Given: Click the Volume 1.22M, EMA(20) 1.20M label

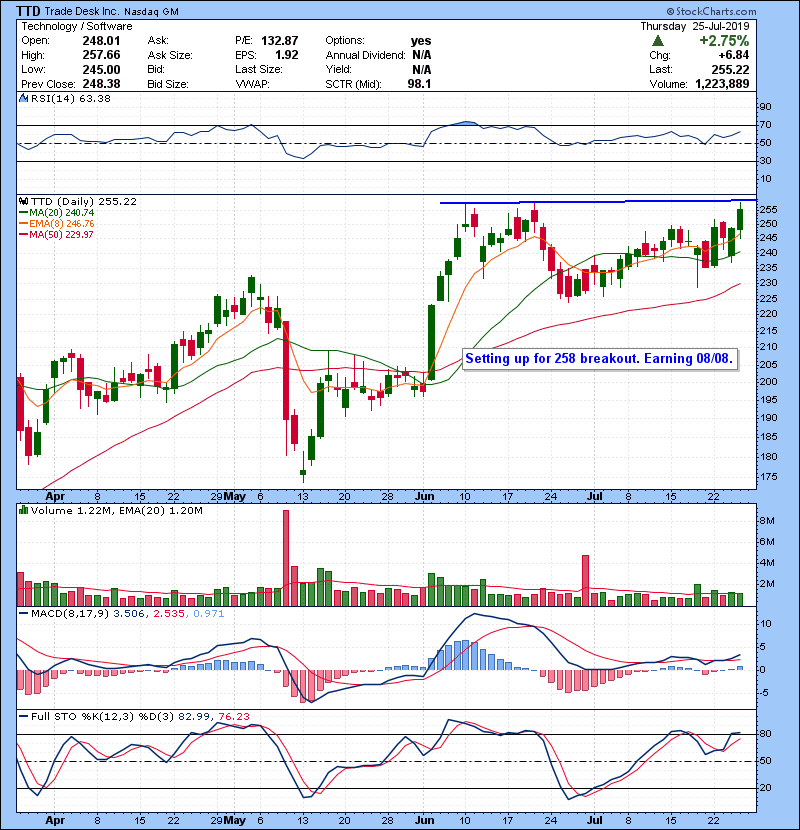Looking at the screenshot, I should (116, 510).
